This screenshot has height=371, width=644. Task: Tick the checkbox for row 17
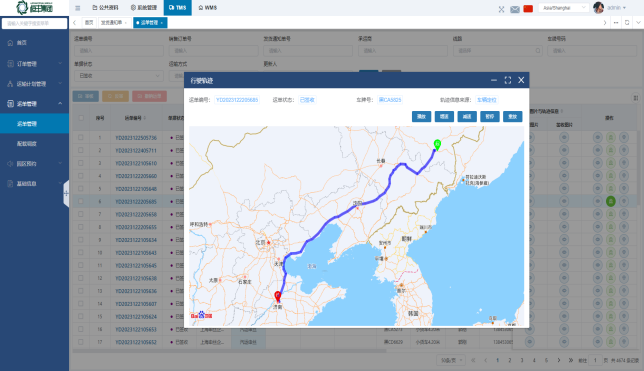pos(81,342)
